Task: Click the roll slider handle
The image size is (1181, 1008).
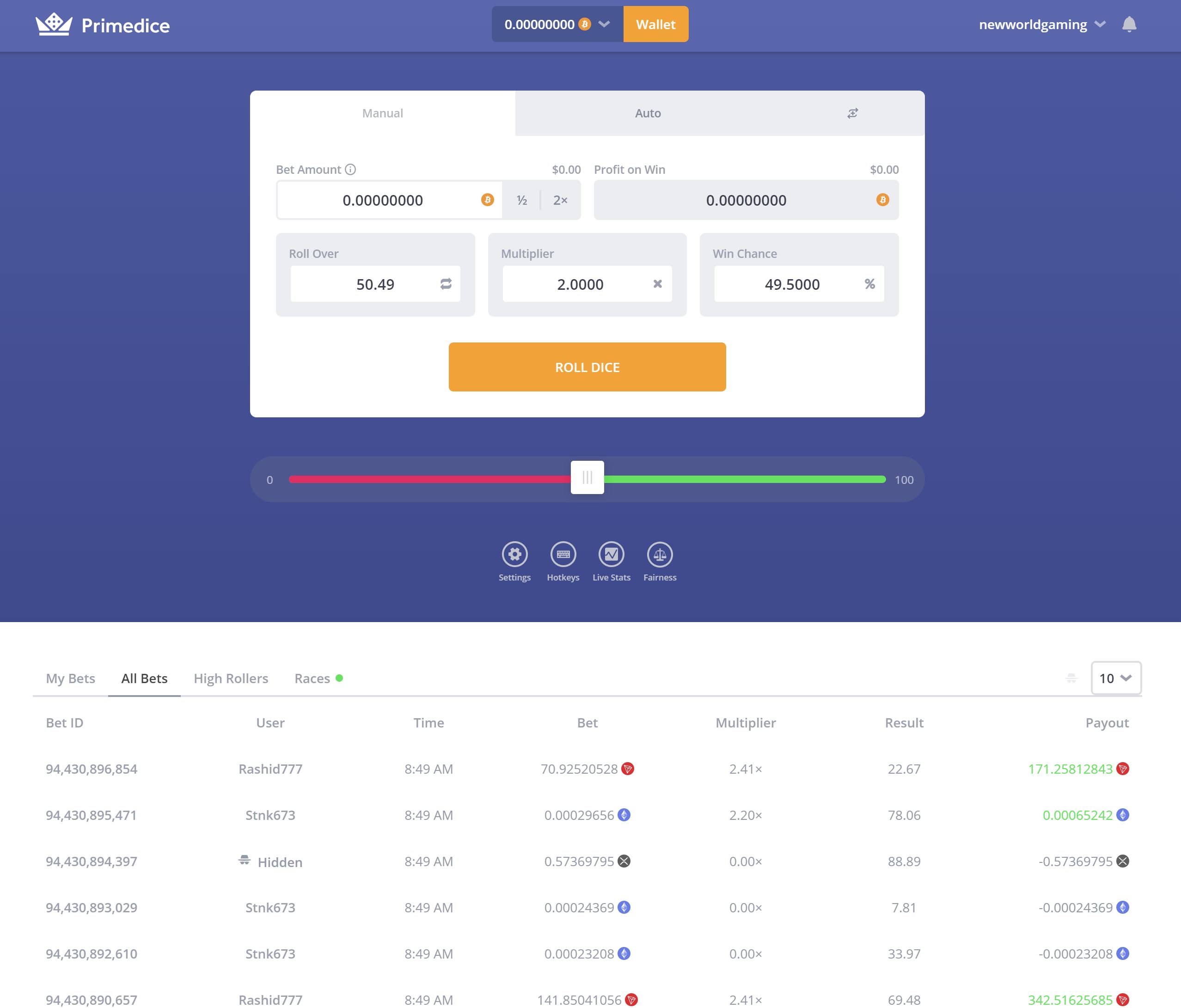Action: pyautogui.click(x=587, y=477)
